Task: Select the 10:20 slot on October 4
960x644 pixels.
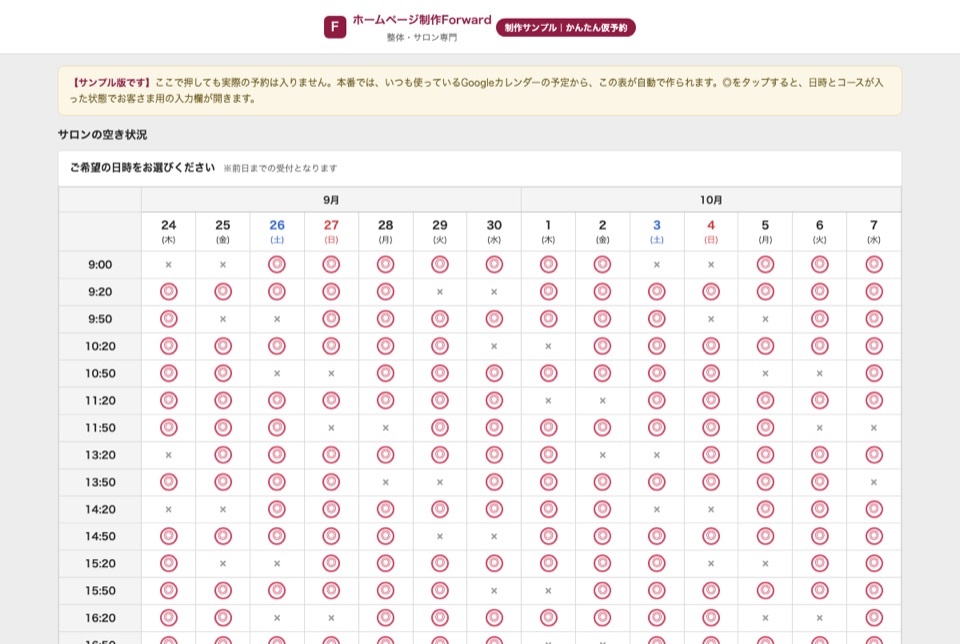Action: click(711, 346)
